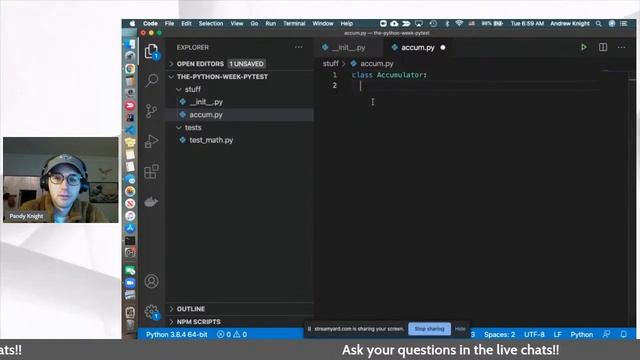Open the Help menu
This screenshot has height=360, width=640.
point(347,24)
